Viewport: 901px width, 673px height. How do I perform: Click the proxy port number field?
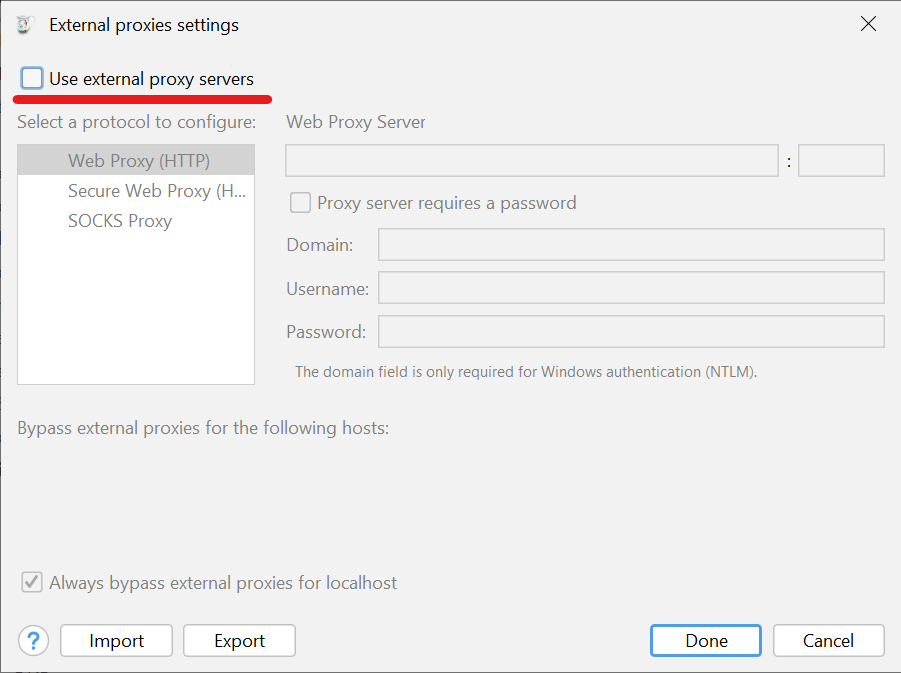point(840,160)
